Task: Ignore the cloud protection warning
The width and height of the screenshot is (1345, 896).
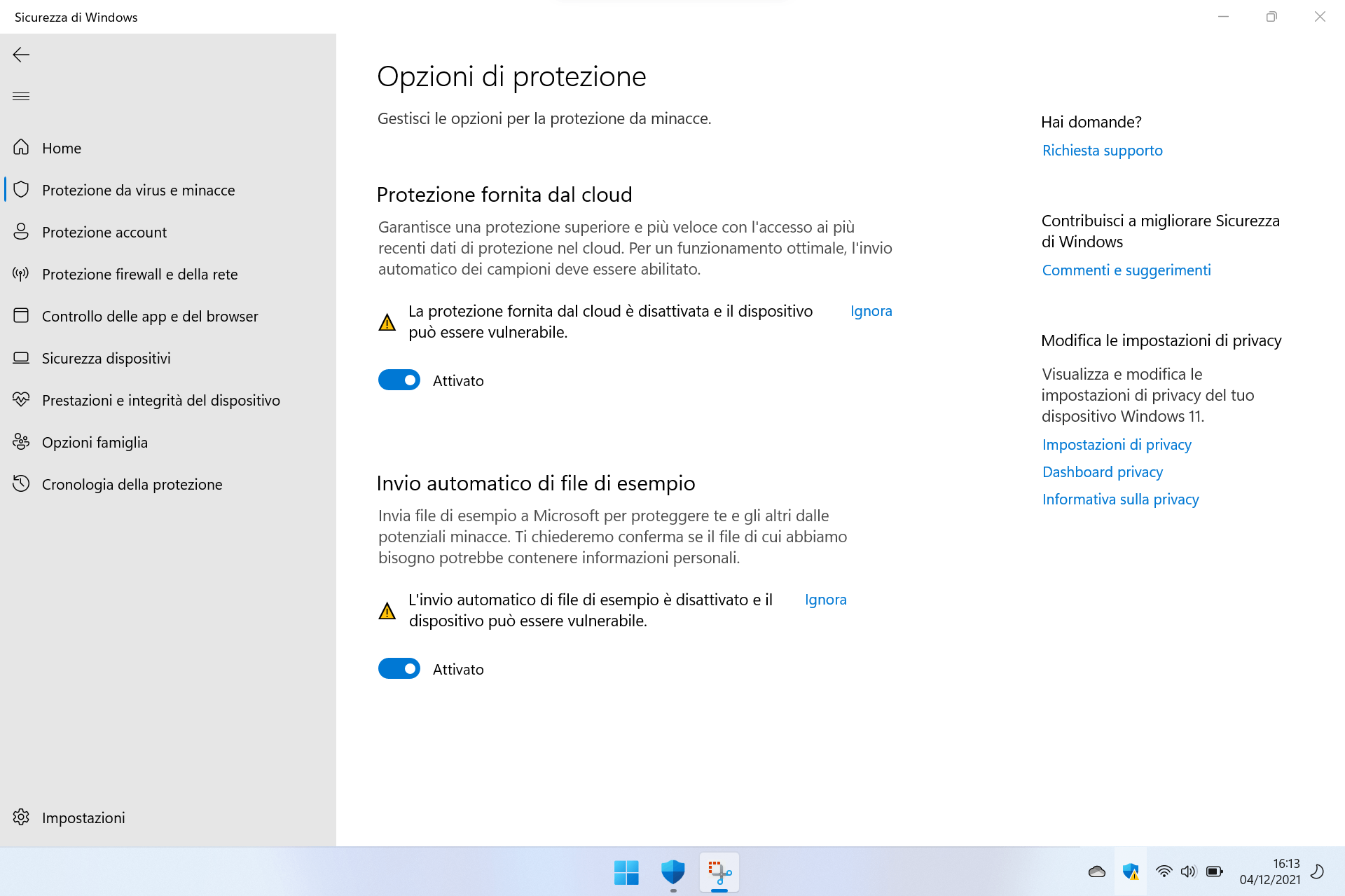Action: pyautogui.click(x=871, y=311)
